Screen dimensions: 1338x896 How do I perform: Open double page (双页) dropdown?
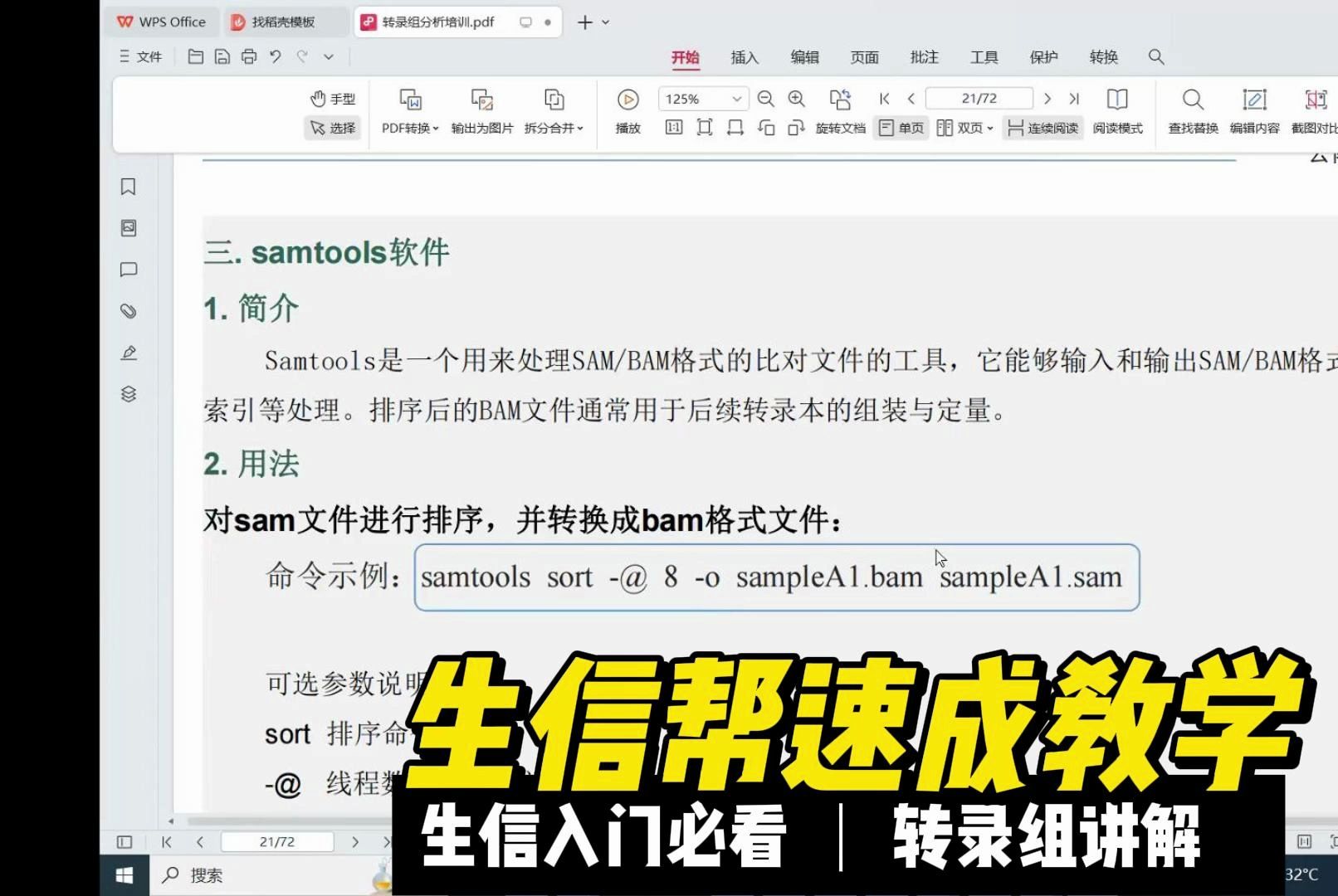click(x=964, y=128)
